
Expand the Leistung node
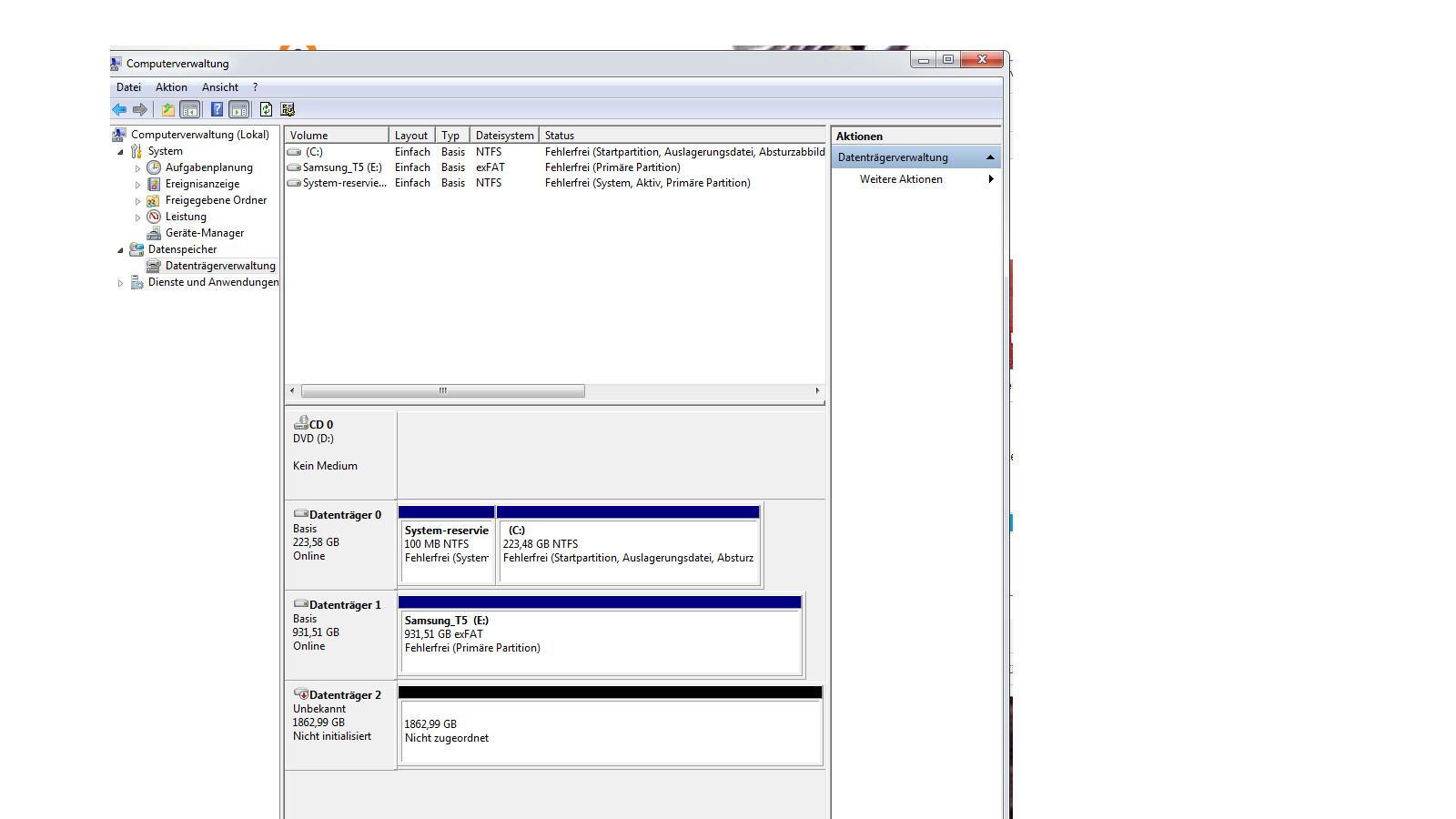[x=137, y=217]
